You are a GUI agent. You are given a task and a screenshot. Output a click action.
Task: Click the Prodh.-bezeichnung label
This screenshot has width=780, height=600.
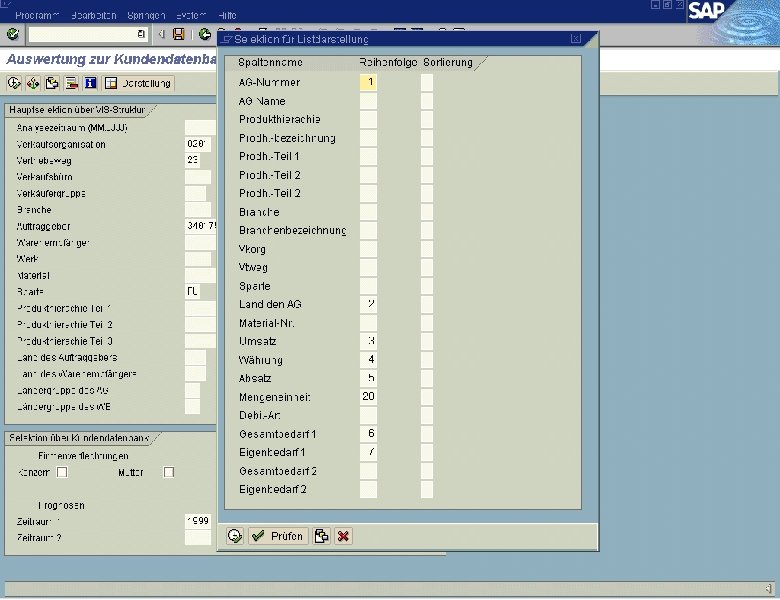[x=287, y=138]
